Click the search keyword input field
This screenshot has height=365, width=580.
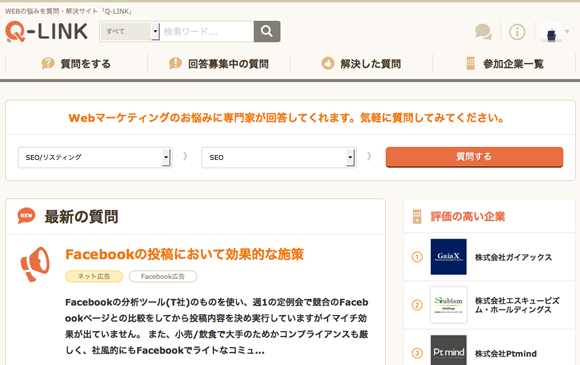pyautogui.click(x=207, y=31)
